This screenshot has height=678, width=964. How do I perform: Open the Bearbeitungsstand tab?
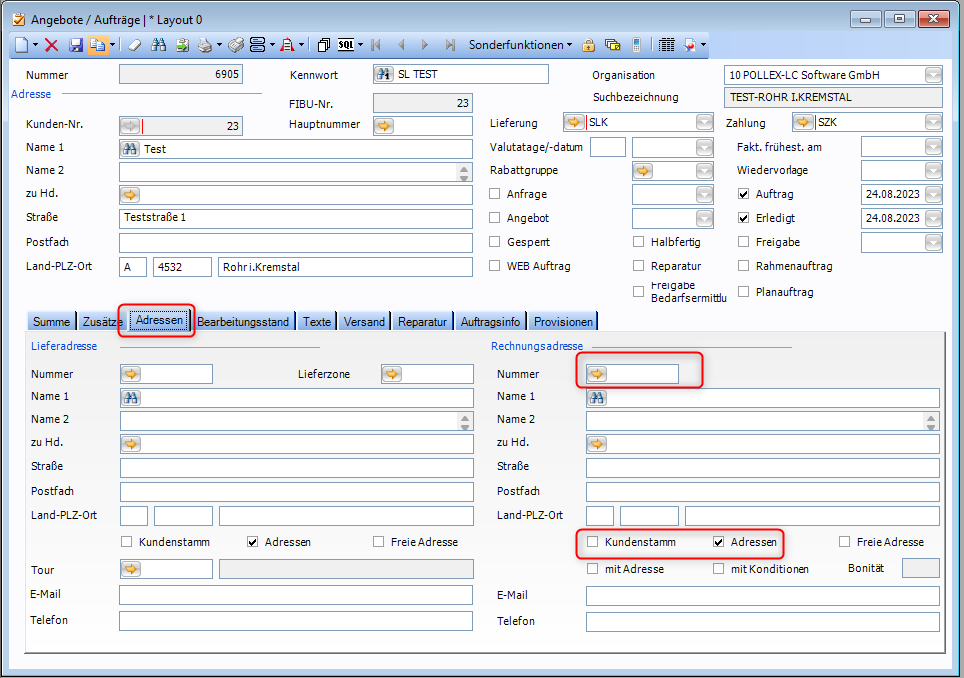tap(243, 322)
